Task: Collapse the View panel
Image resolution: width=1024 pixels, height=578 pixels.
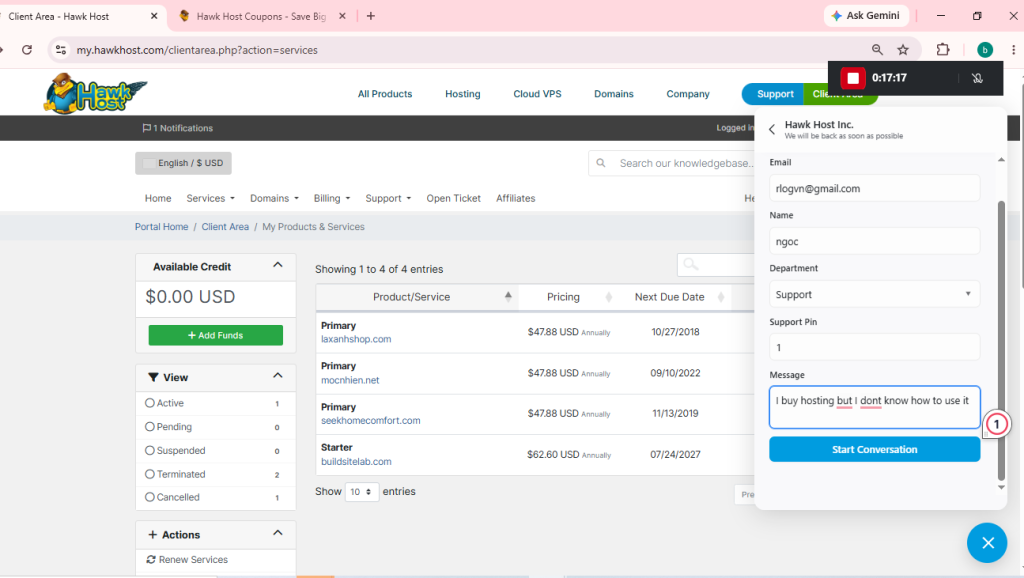Action: tap(278, 376)
